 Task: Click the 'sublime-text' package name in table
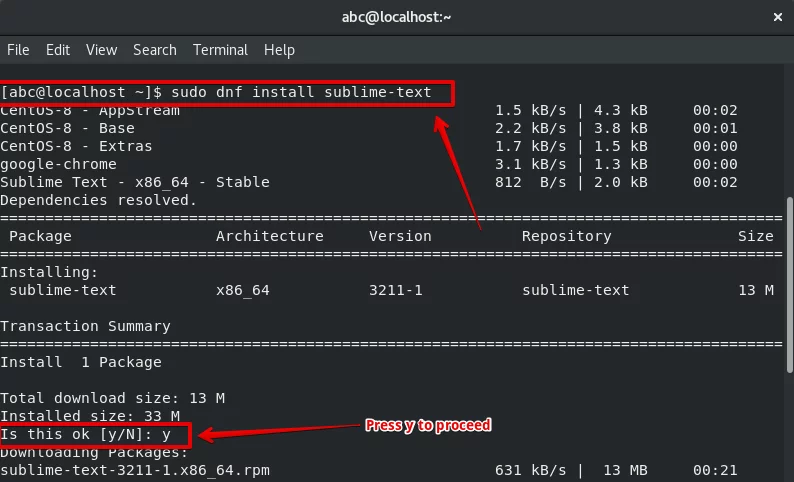pos(63,291)
